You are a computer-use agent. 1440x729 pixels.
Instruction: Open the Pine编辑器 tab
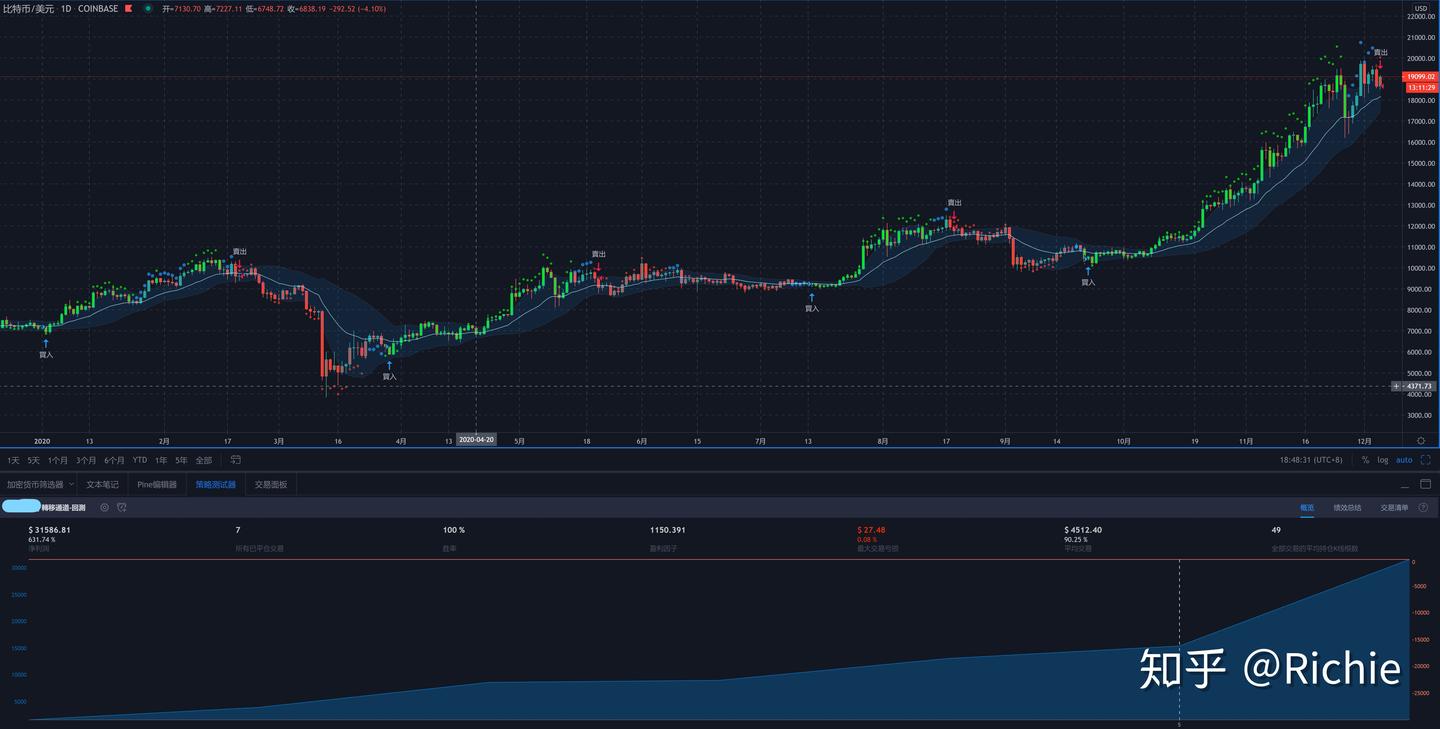(x=158, y=484)
